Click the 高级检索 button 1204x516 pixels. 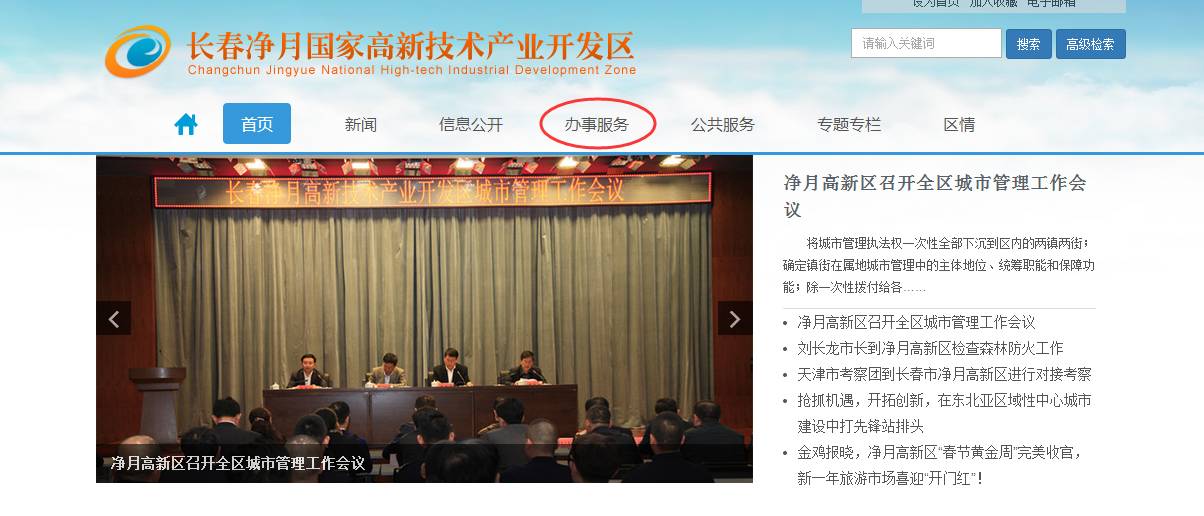coord(1091,44)
